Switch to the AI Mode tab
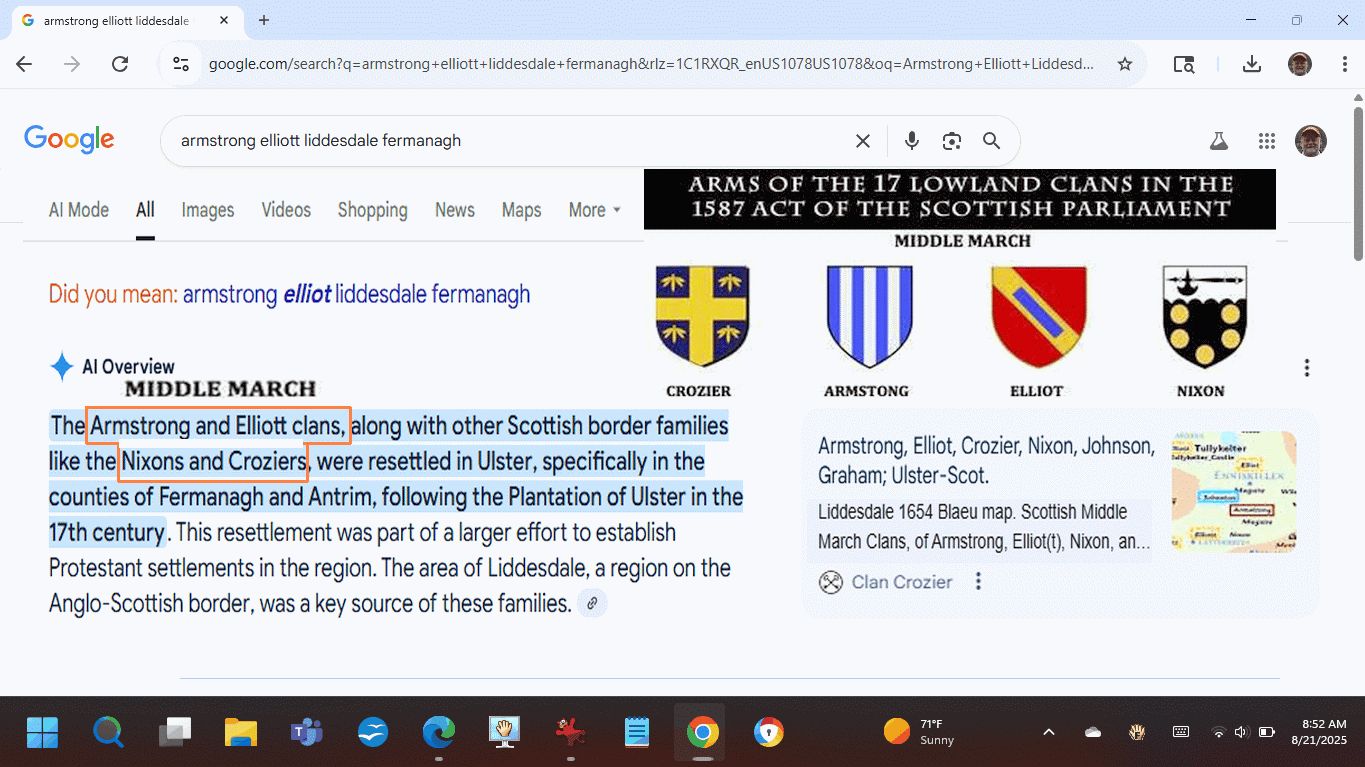1365x767 pixels. [79, 210]
